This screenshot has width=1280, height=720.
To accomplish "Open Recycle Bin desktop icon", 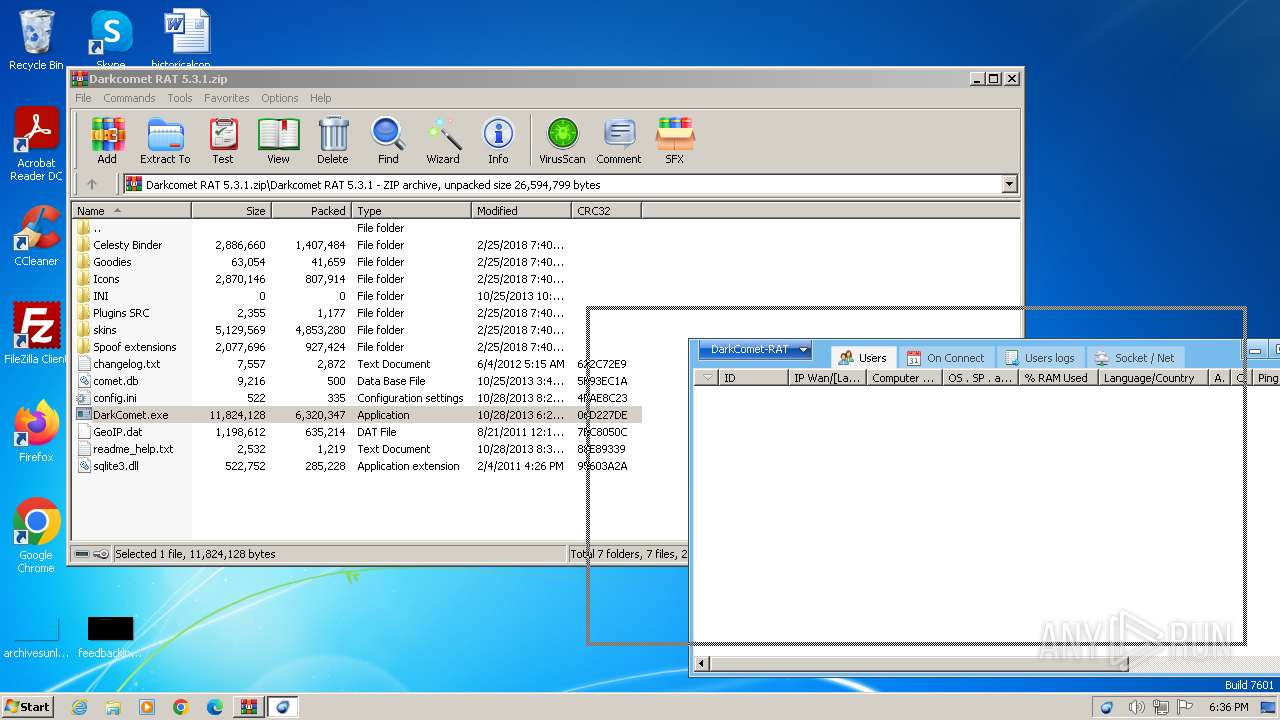I will (36, 40).
